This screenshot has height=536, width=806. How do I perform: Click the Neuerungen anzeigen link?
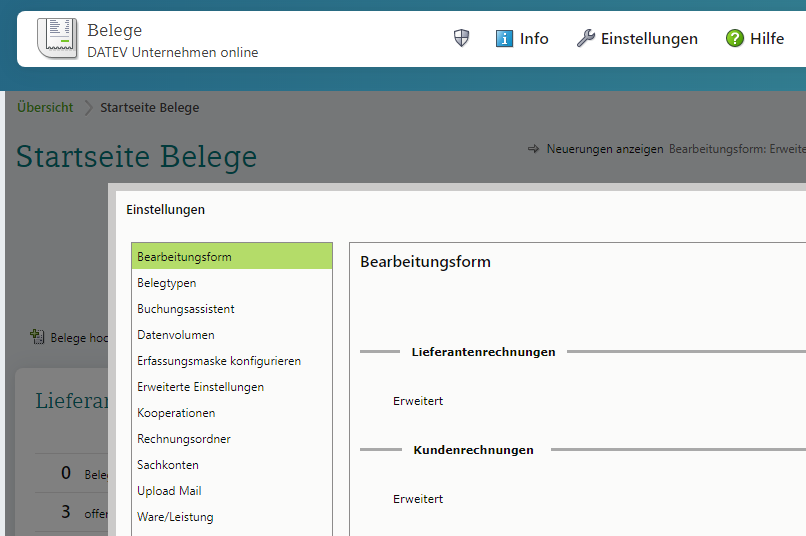click(x=605, y=149)
